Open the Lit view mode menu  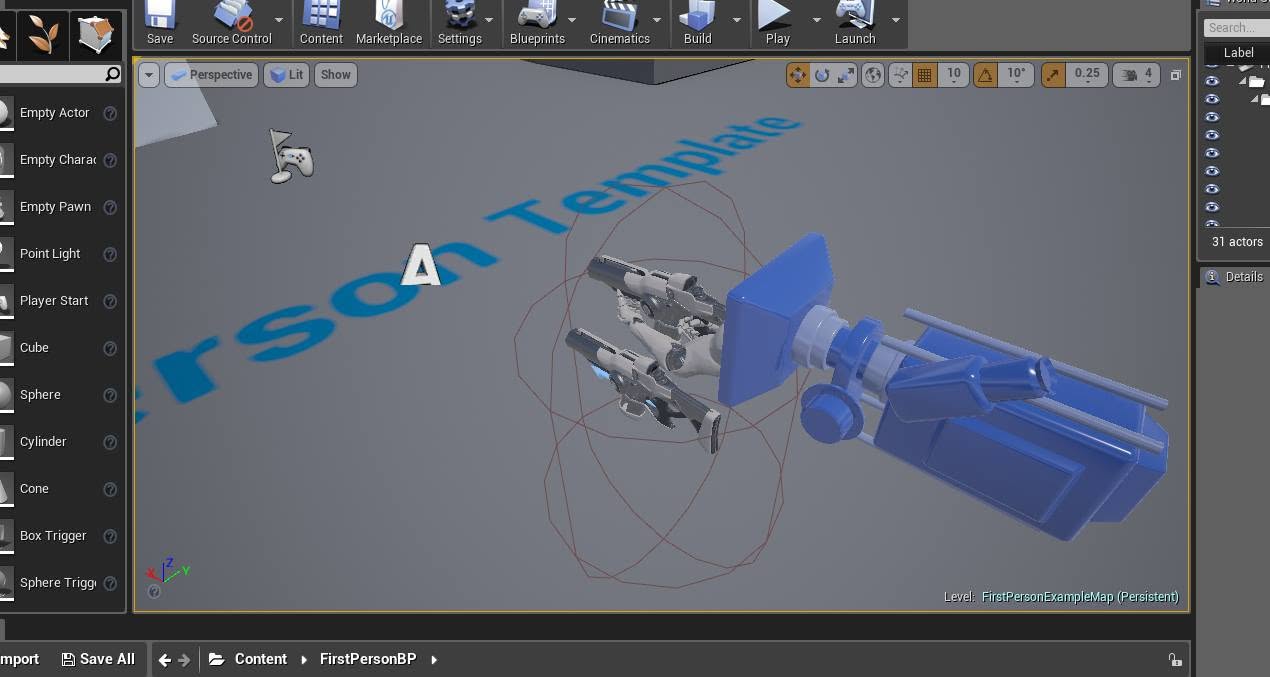(x=286, y=75)
